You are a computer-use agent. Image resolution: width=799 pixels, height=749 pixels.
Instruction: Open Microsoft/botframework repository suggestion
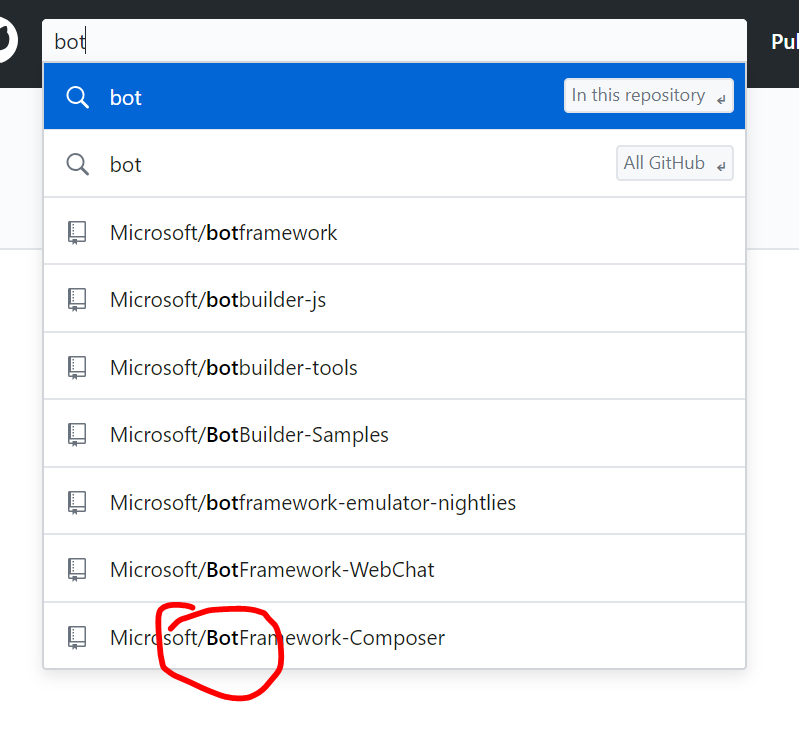click(394, 231)
